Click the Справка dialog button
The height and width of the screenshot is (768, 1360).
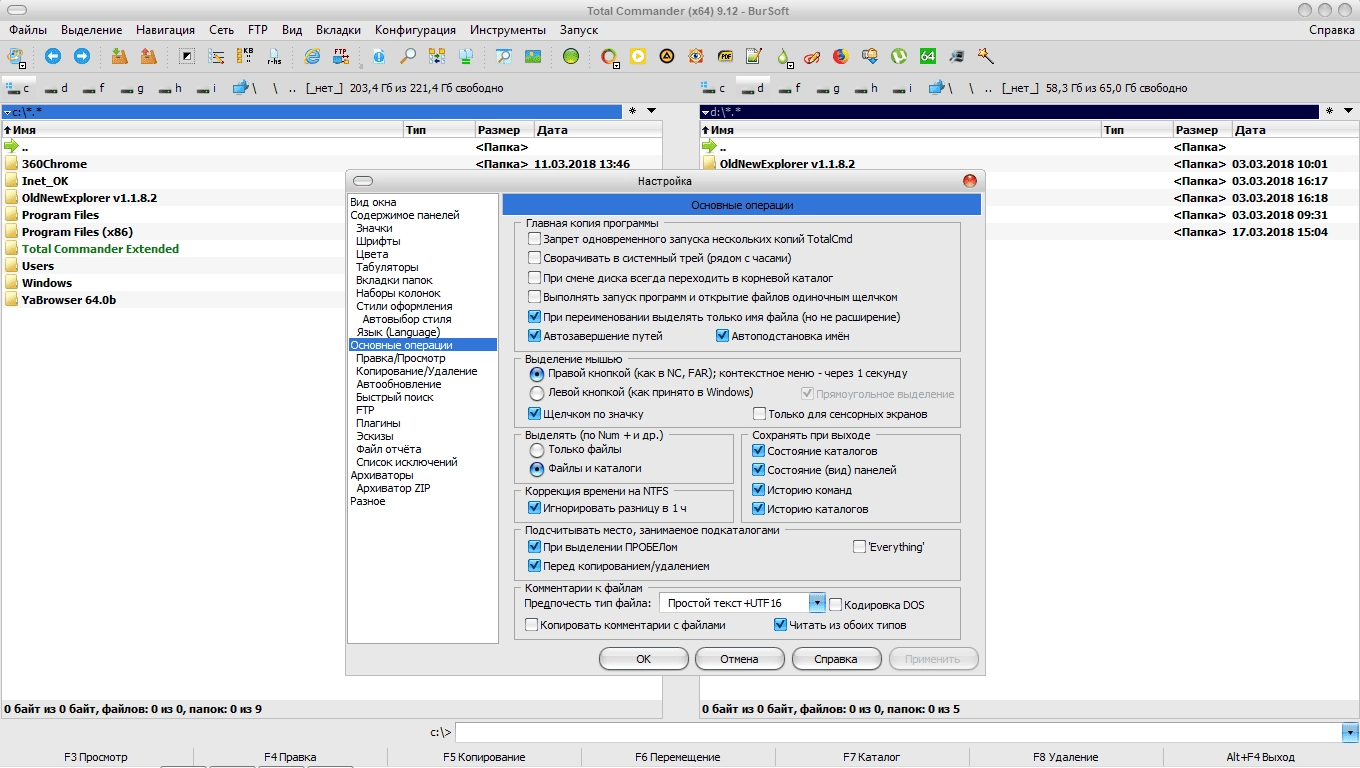(836, 659)
